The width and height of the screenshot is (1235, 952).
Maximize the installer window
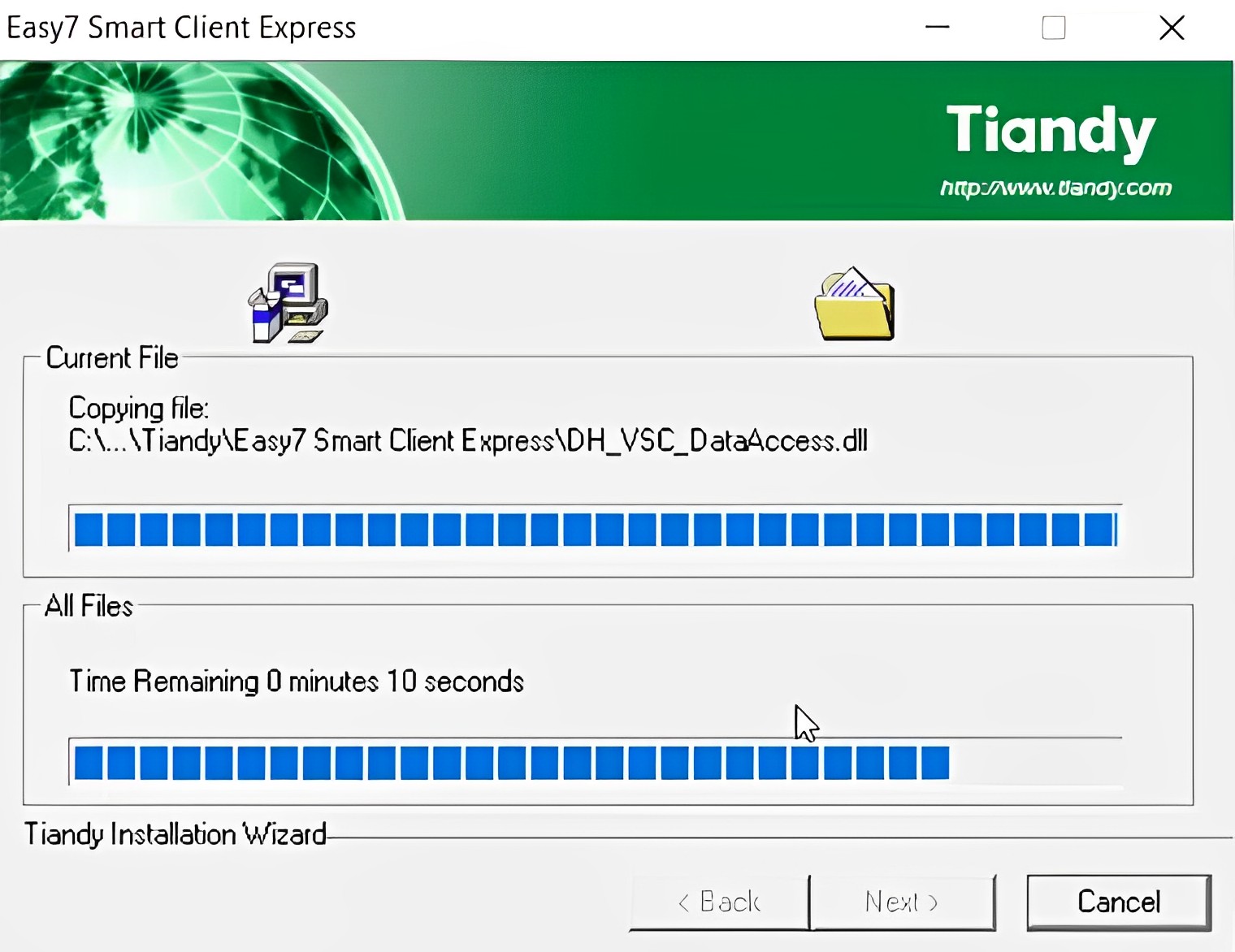[1054, 28]
